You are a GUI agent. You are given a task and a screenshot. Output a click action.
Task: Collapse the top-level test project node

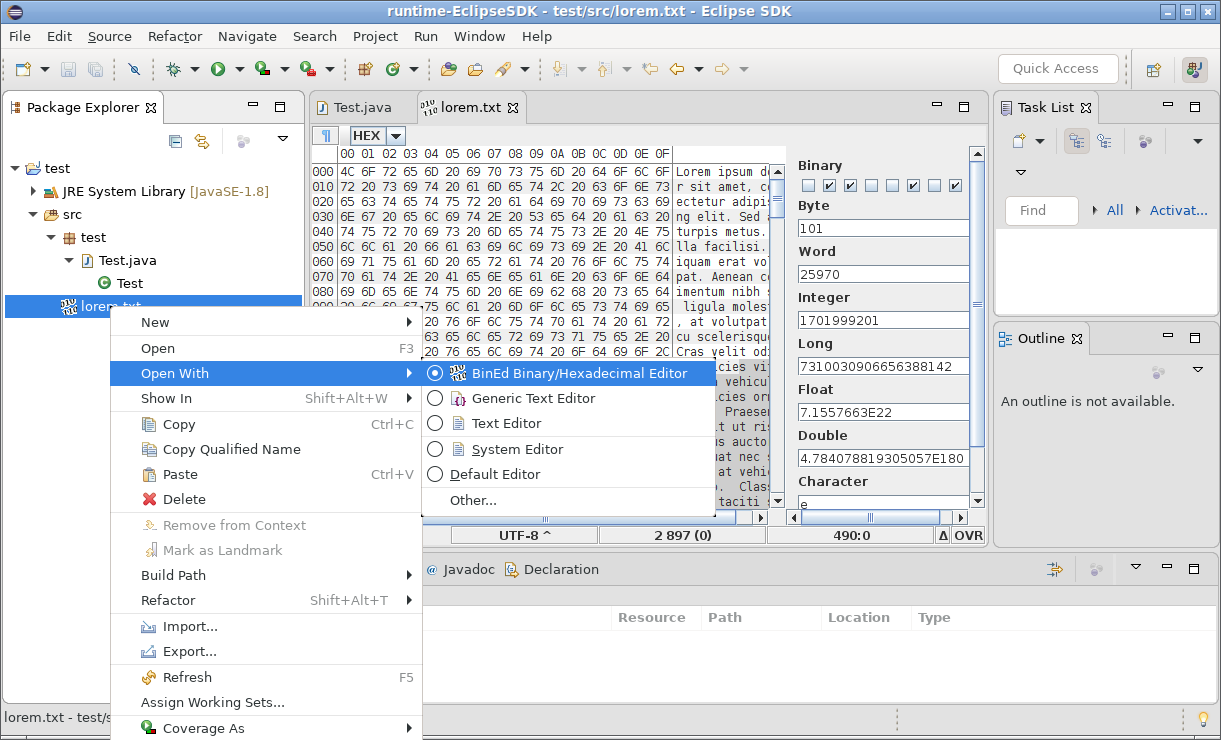(x=14, y=168)
